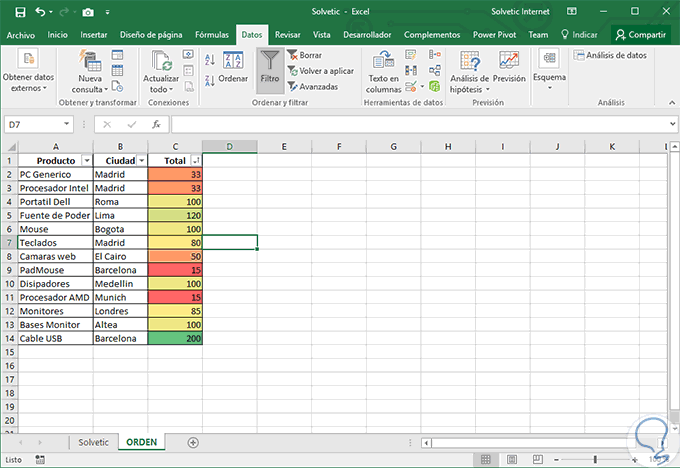
Task: Click the Save icon in the title bar
Action: (x=20, y=12)
